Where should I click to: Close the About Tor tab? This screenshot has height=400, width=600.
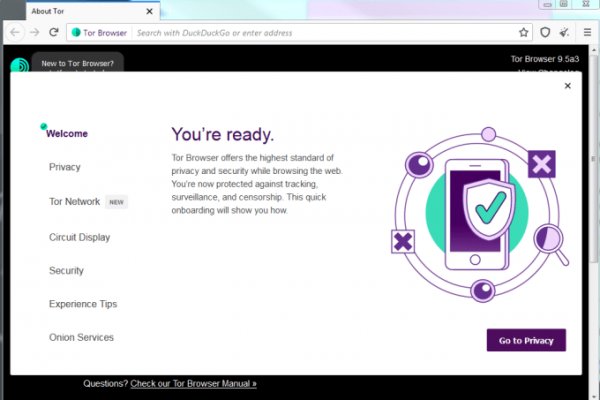pyautogui.click(x=148, y=12)
